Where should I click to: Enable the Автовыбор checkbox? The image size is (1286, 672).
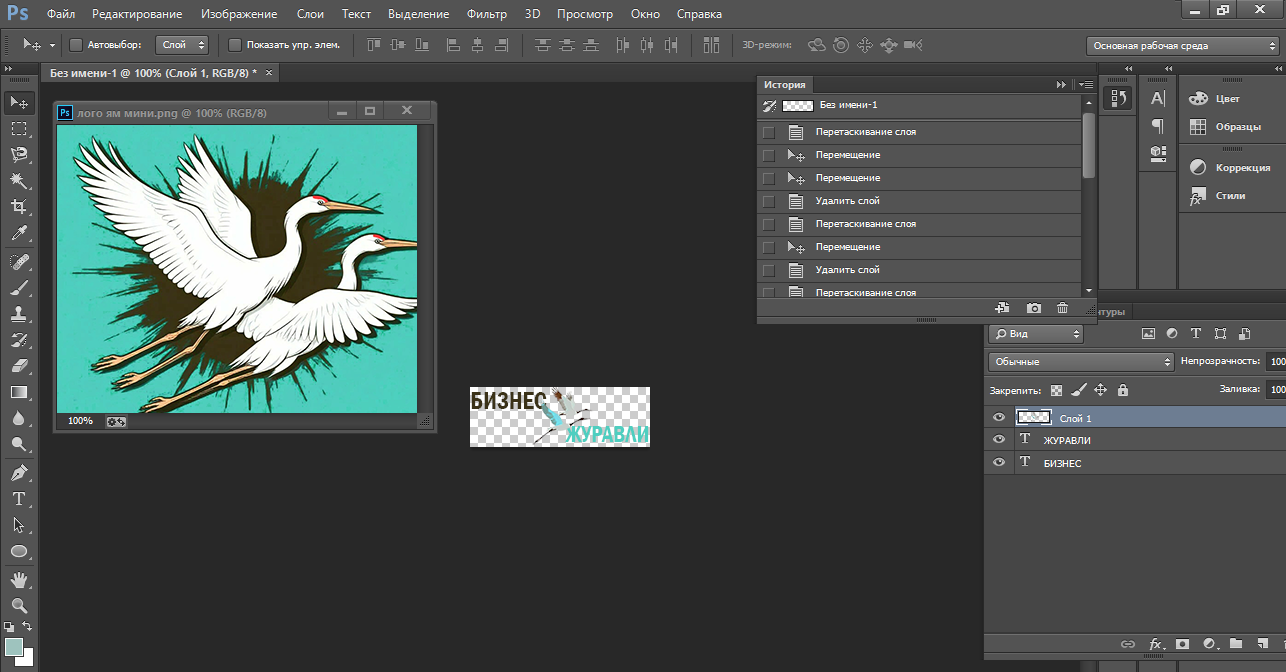76,45
